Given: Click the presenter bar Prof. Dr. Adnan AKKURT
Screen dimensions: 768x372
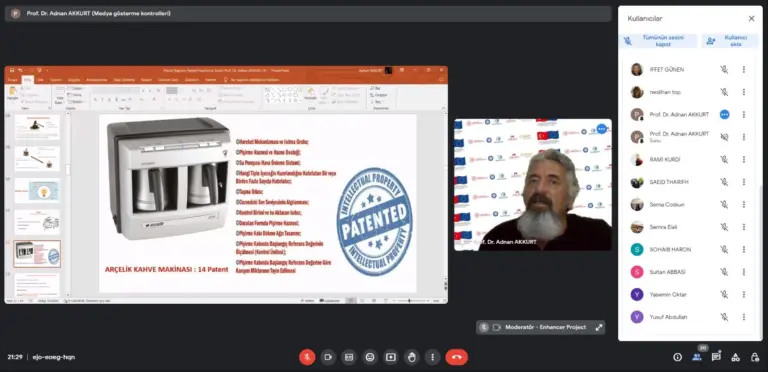Looking at the screenshot, I should 308,14.
